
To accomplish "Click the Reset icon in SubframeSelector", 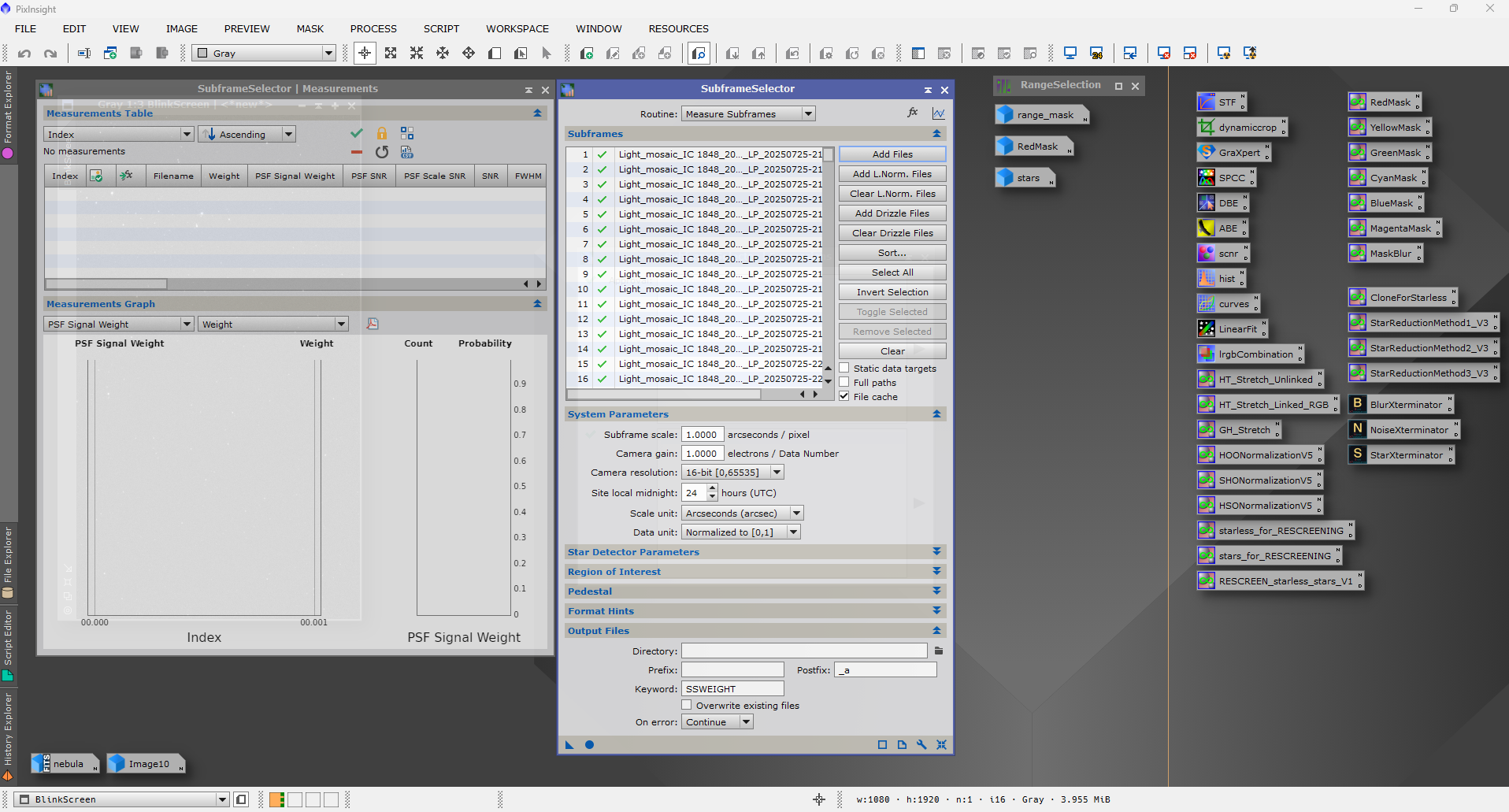I will (x=941, y=744).
